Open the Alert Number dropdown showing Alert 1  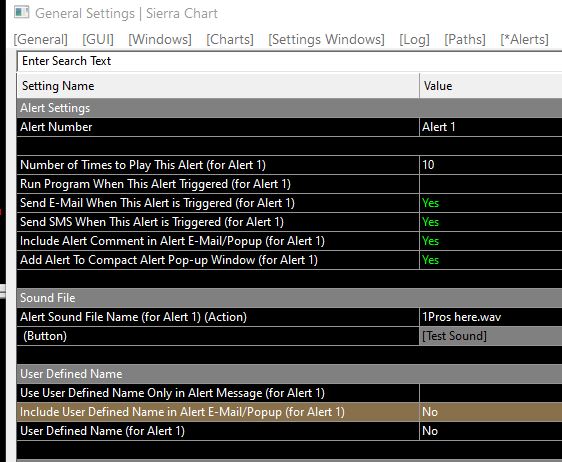click(x=491, y=127)
